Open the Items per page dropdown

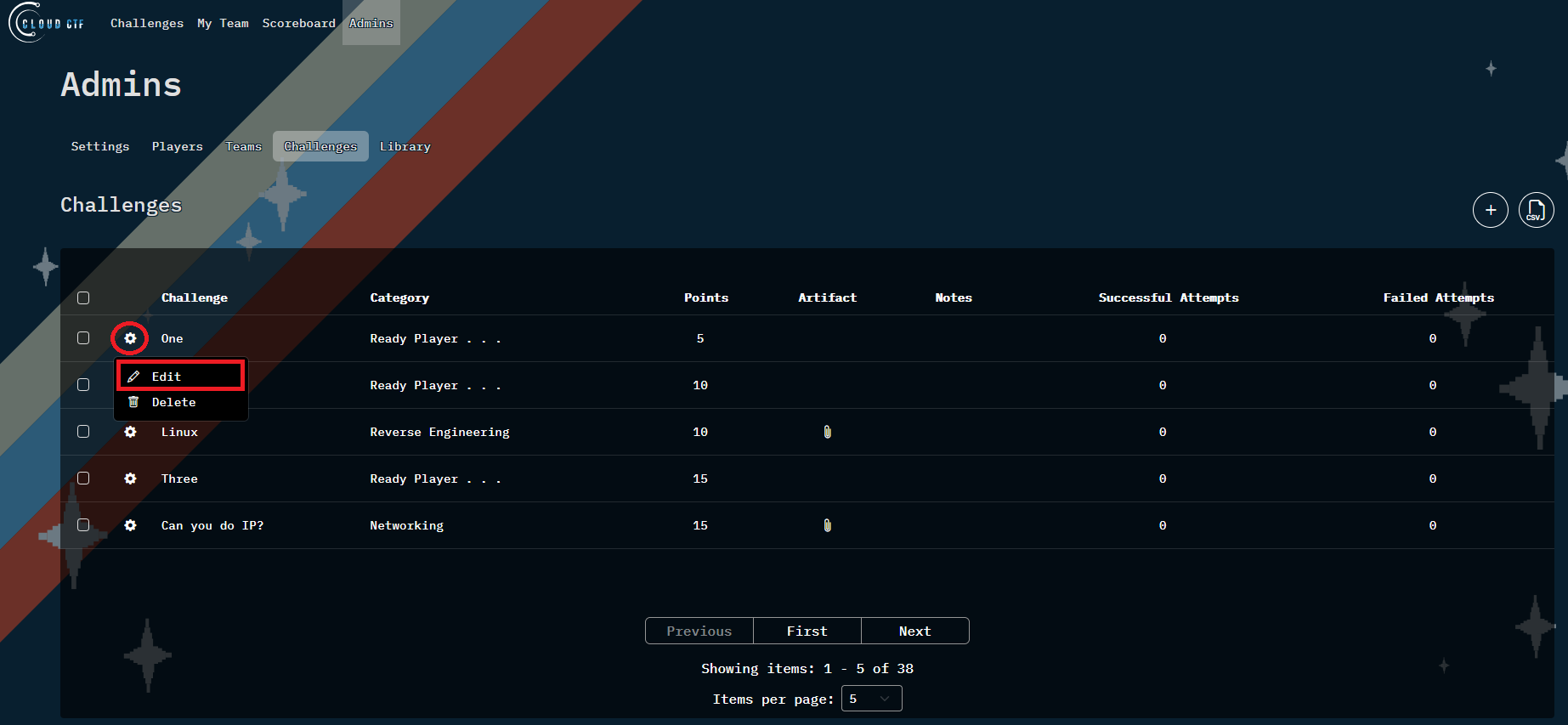click(871, 699)
